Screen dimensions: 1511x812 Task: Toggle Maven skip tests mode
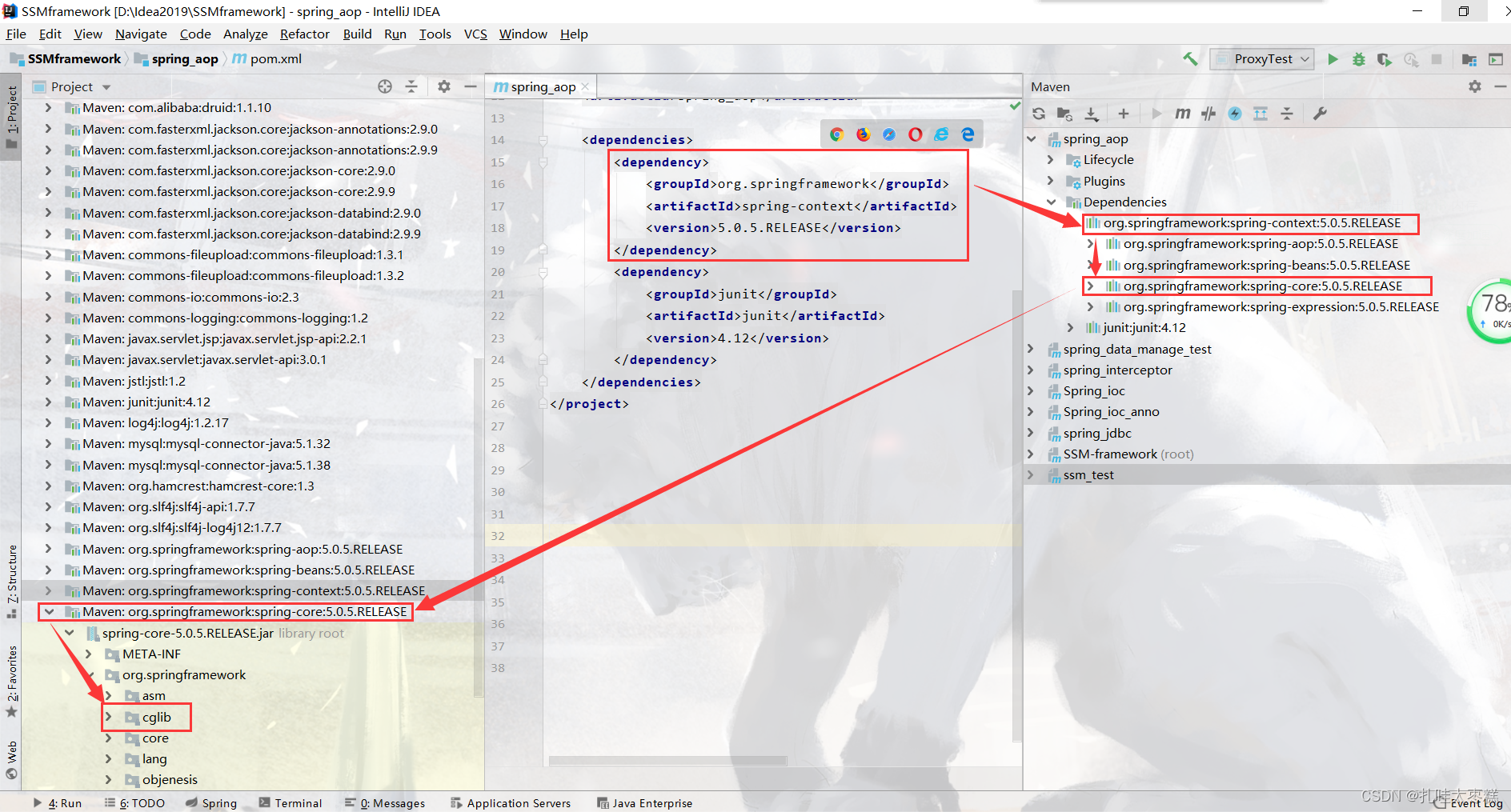[1235, 114]
